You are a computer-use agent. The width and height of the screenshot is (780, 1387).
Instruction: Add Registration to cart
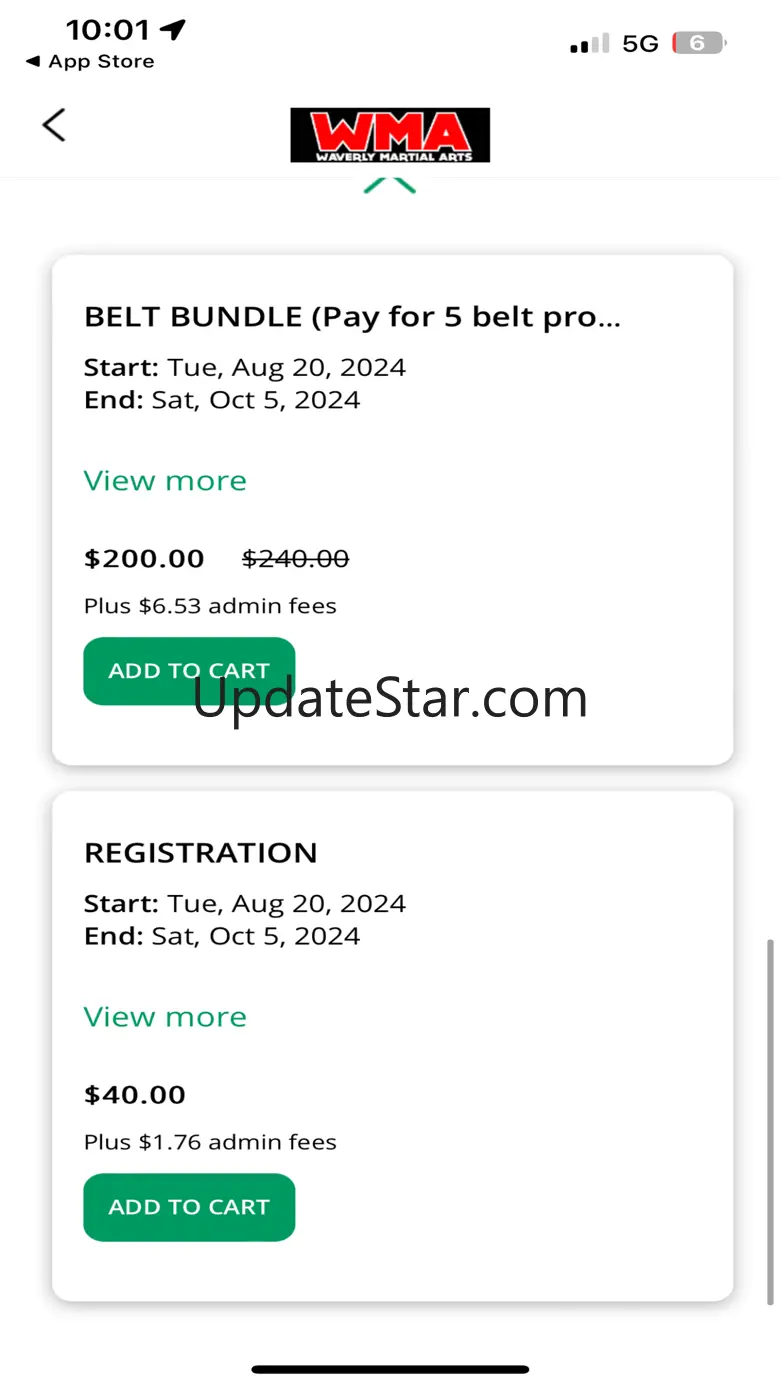[189, 1207]
